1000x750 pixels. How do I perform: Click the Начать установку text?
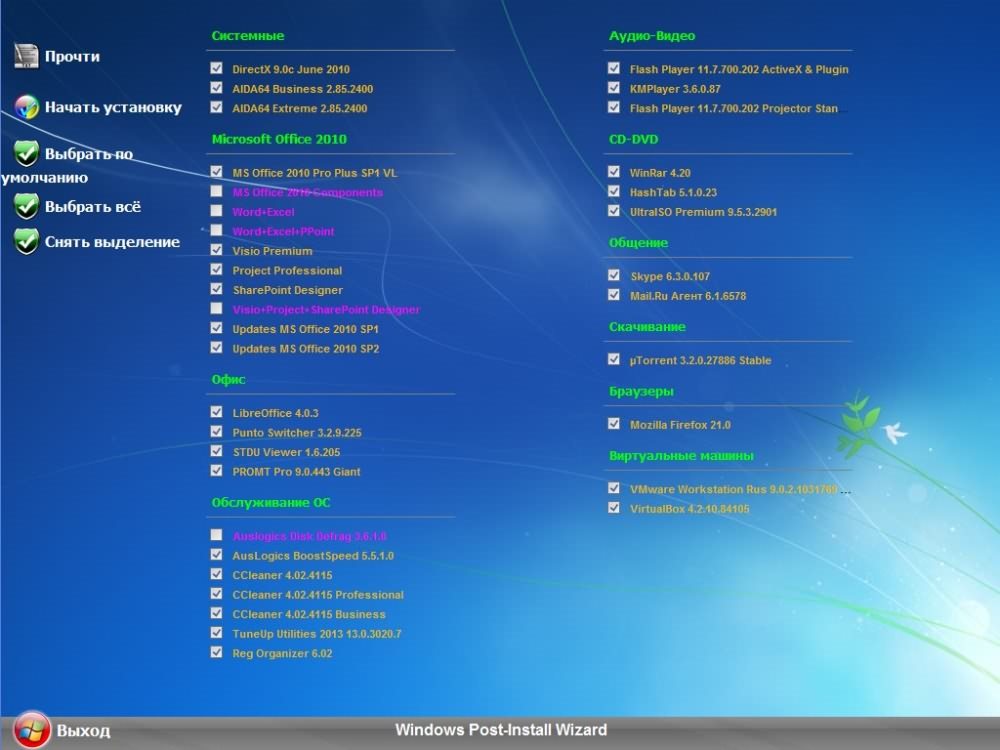(113, 107)
